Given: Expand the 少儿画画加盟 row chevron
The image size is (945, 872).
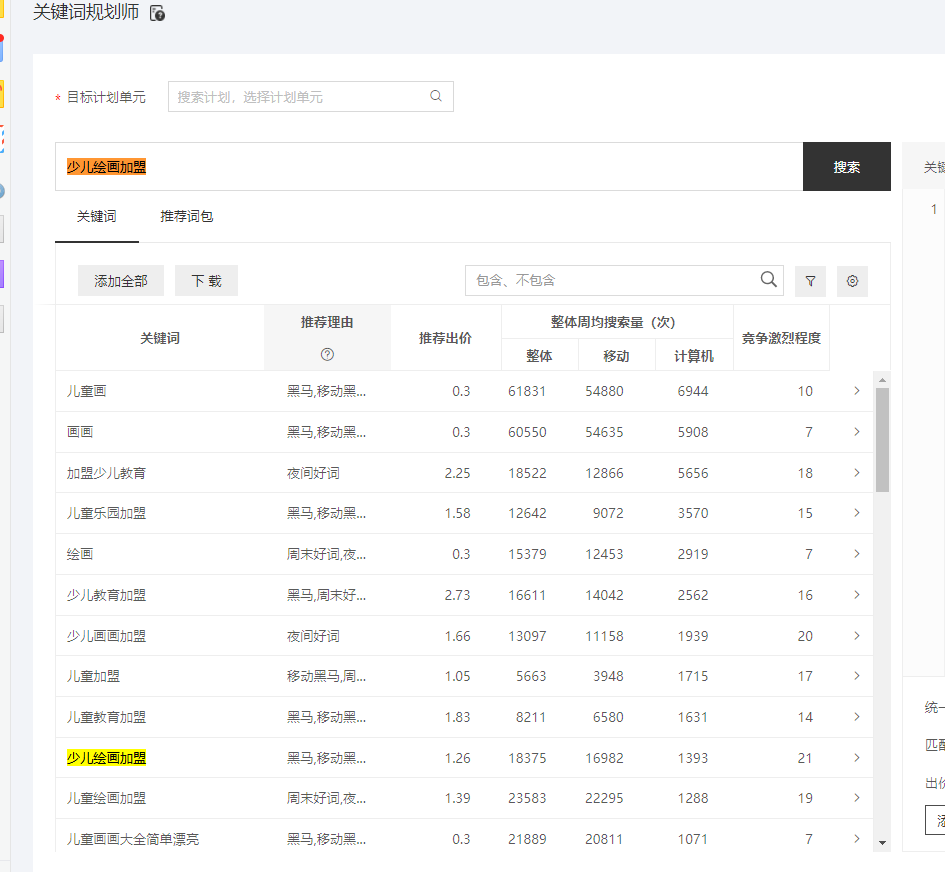Looking at the screenshot, I should tap(856, 636).
